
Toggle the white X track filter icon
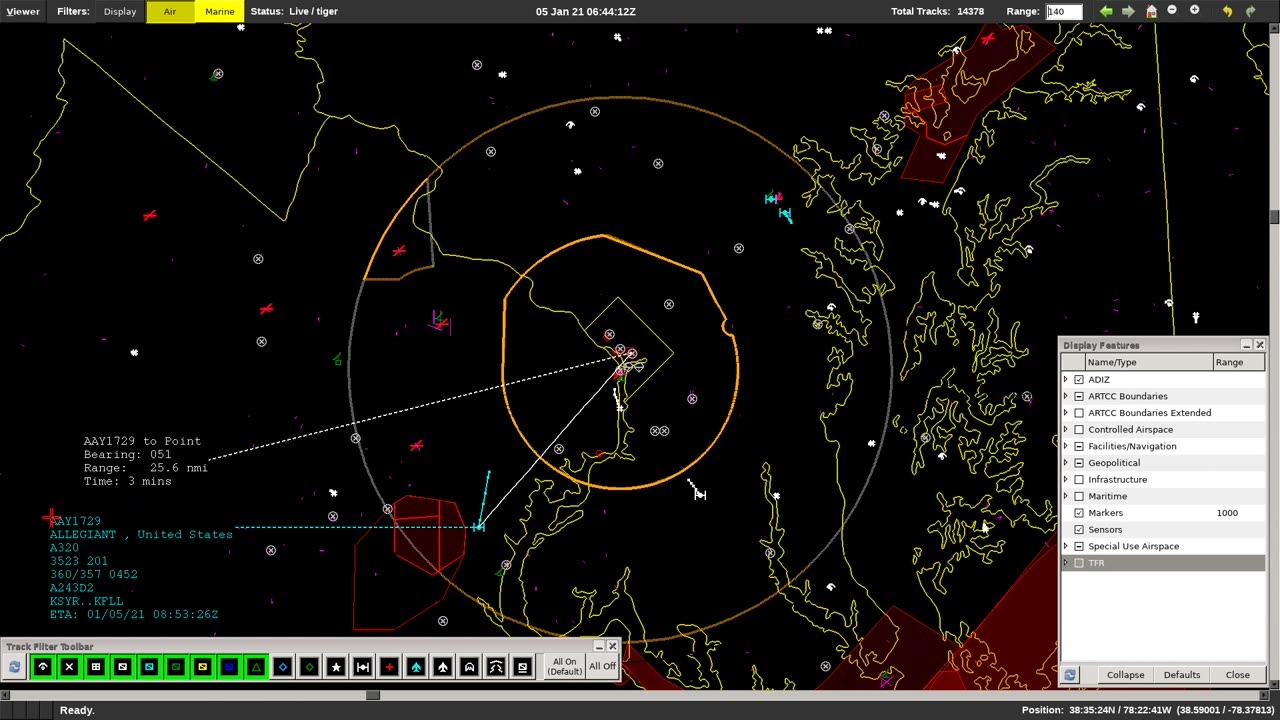click(69, 667)
